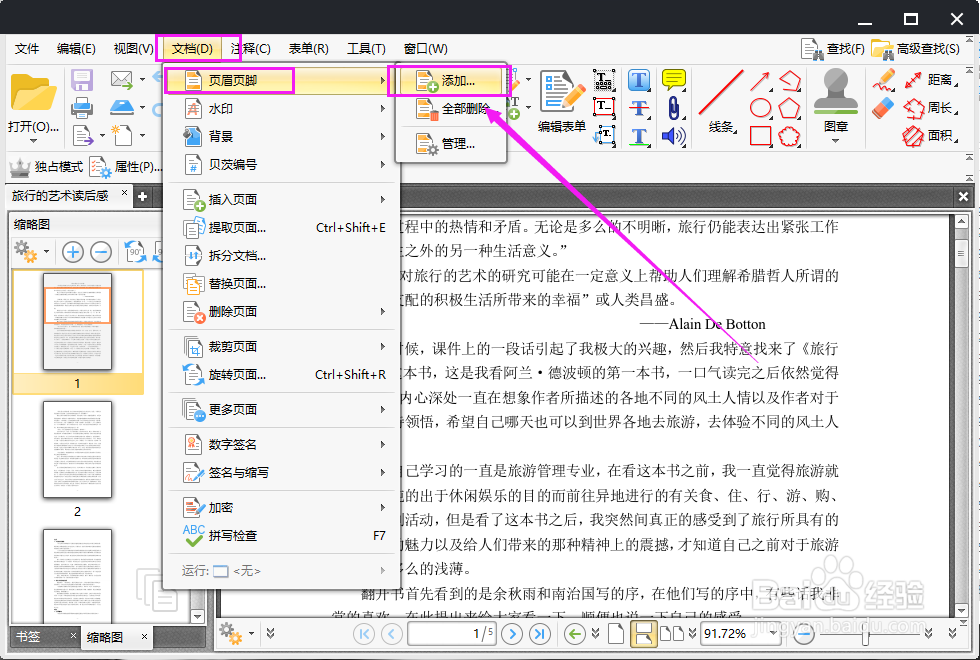Expand thumbnails options gear dropdown
Viewport: 980px width, 660px height.
coord(47,252)
